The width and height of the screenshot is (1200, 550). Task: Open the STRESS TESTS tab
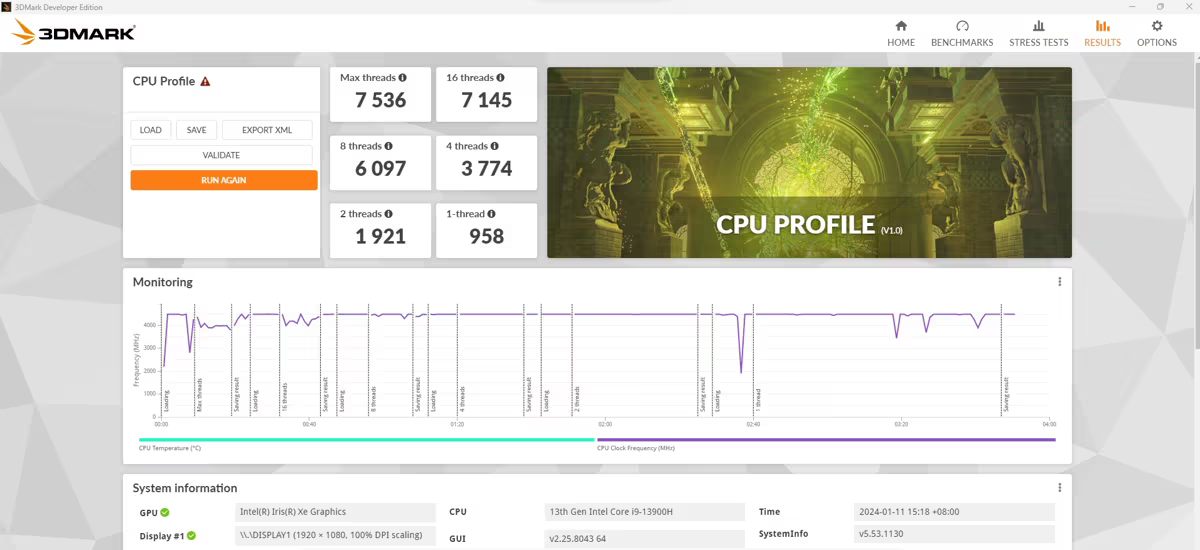coord(1039,34)
